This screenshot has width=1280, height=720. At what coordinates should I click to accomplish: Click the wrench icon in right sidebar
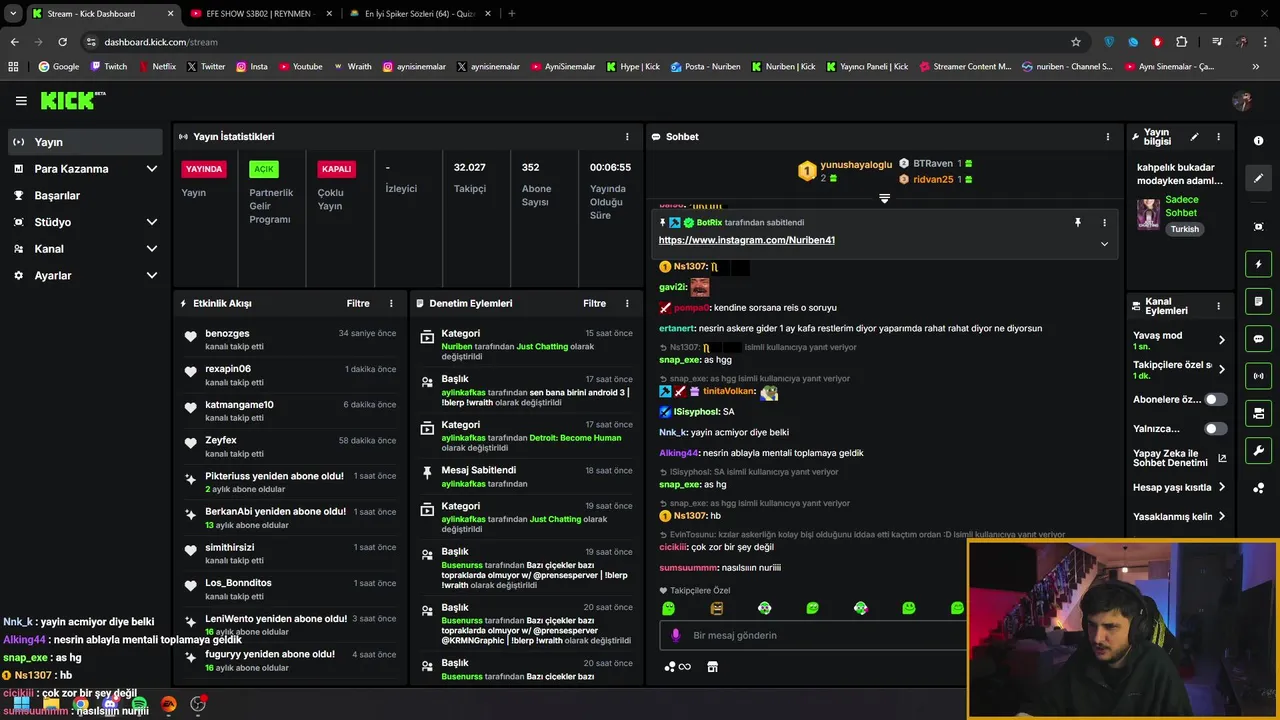[x=1258, y=450]
